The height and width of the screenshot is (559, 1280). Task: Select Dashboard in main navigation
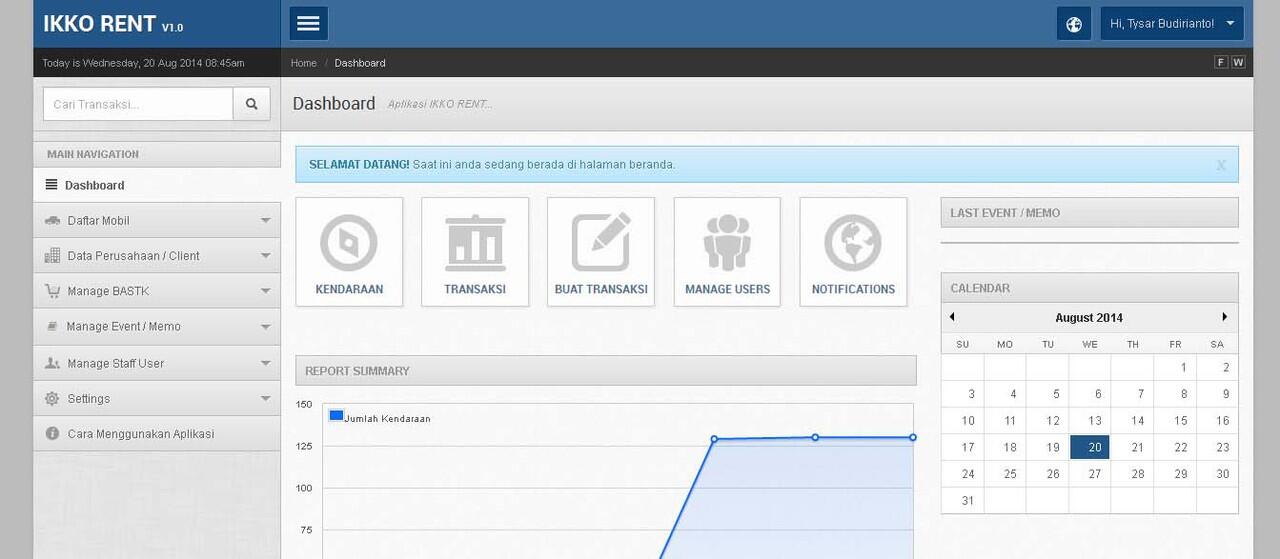pyautogui.click(x=157, y=185)
